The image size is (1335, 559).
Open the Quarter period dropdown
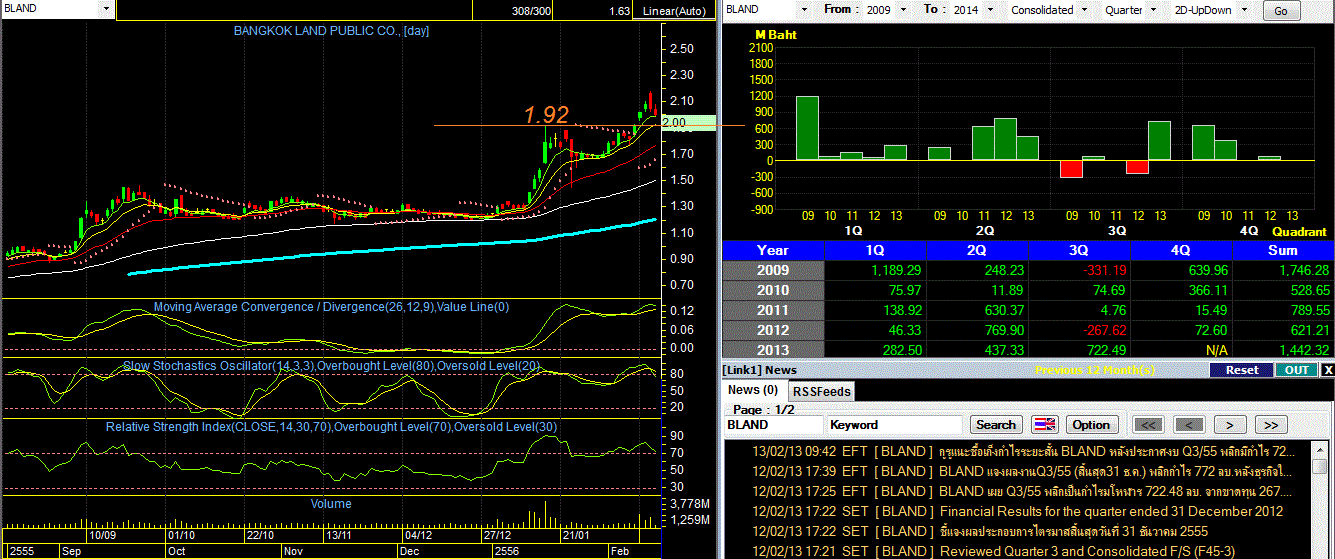coord(1154,9)
